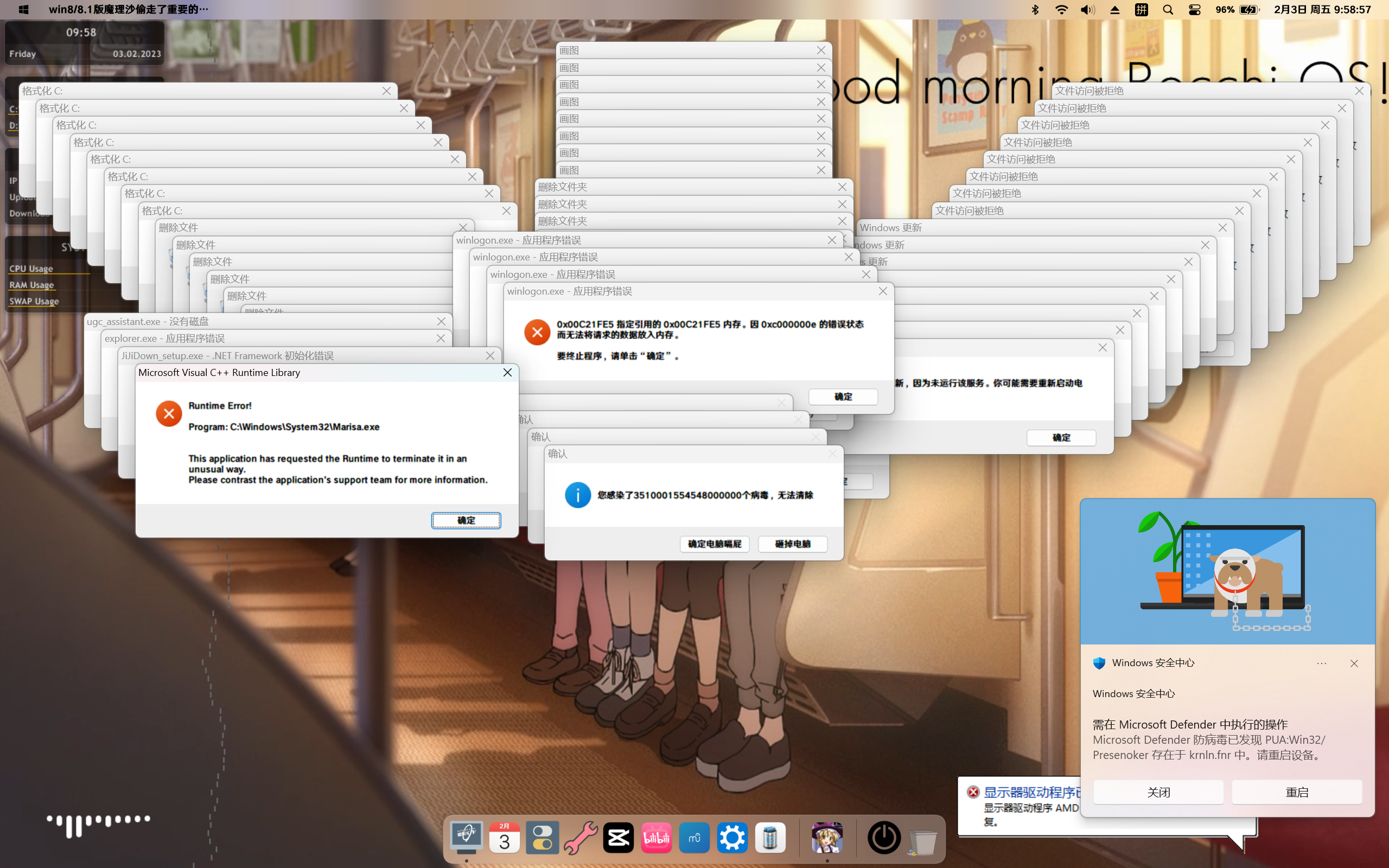Confirm 确定 in the Microsoft Visual C++ Runtime dialog

[466, 520]
